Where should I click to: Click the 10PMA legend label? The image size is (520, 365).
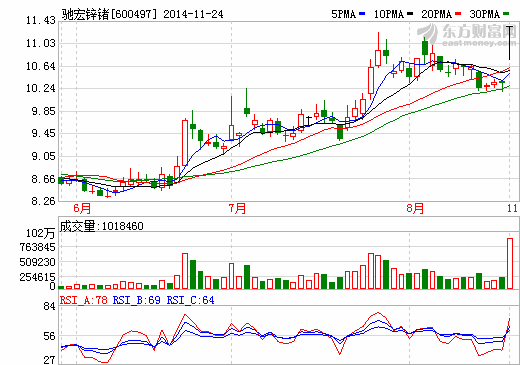389,14
